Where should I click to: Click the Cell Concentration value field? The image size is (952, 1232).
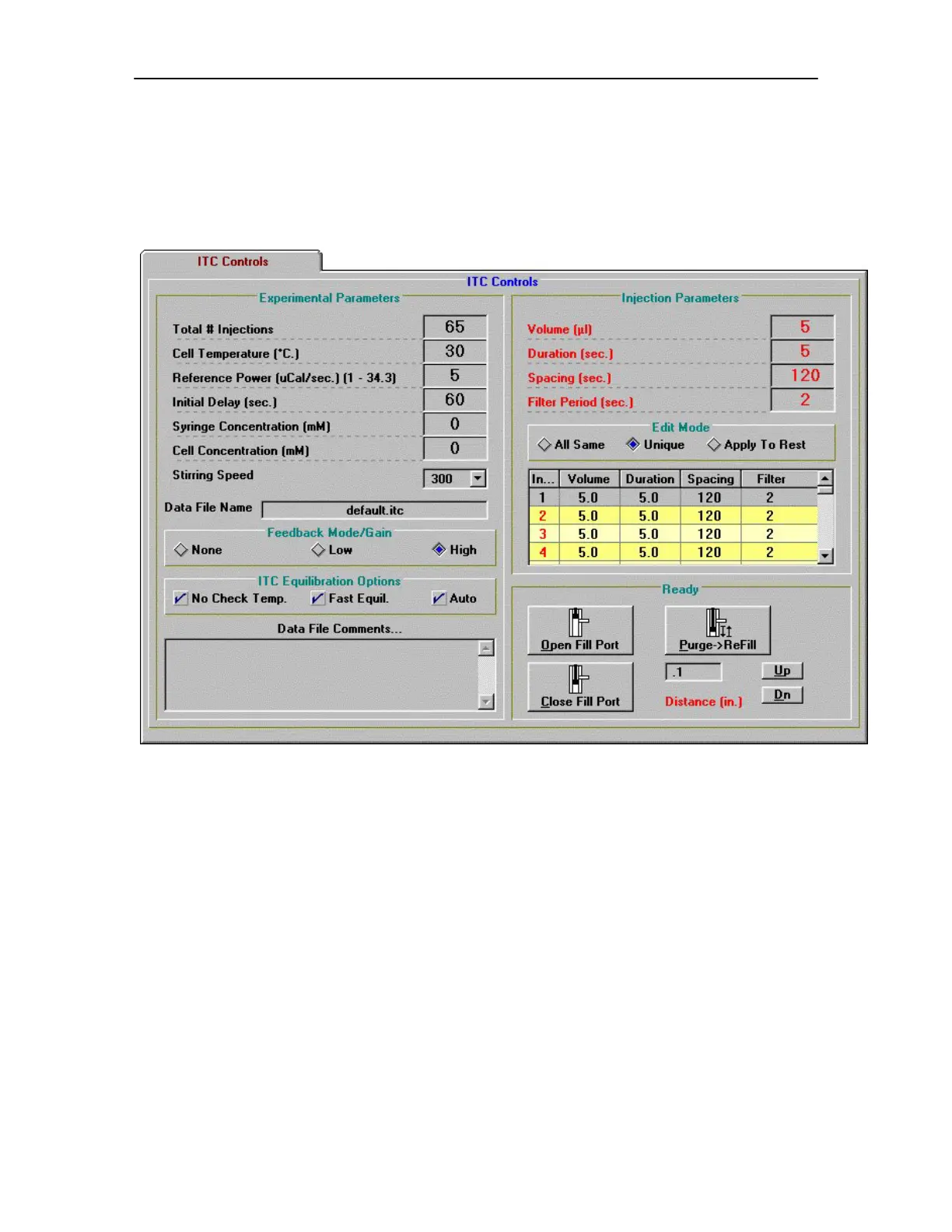(x=455, y=448)
